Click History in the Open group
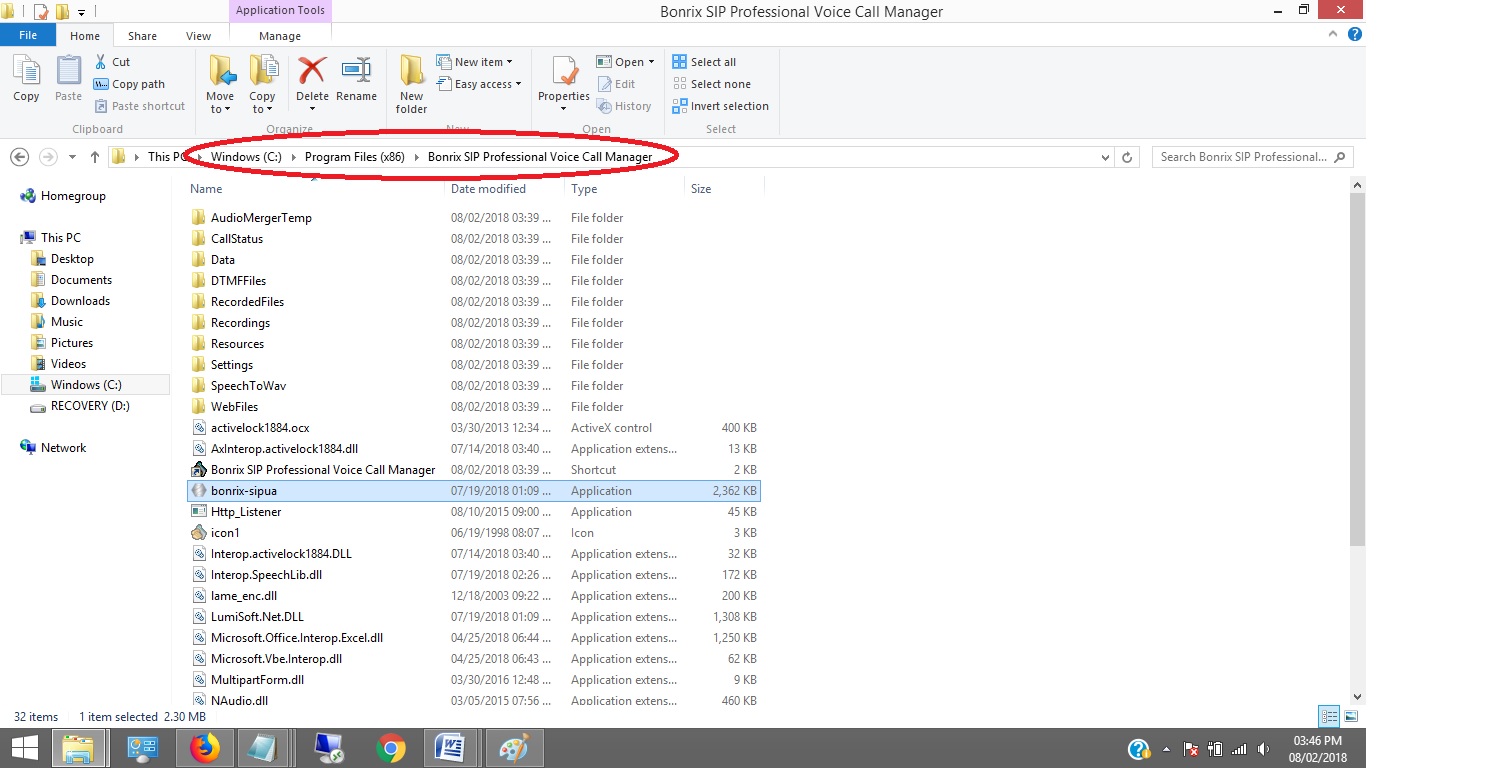 click(624, 106)
